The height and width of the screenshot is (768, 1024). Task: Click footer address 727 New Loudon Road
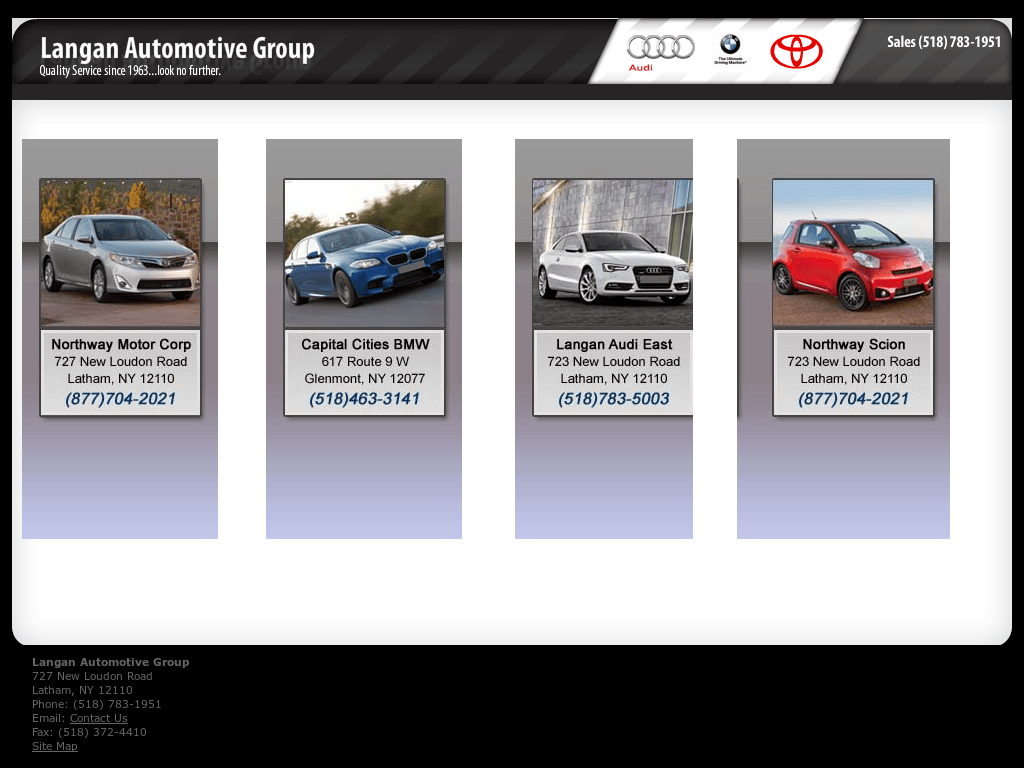92,676
